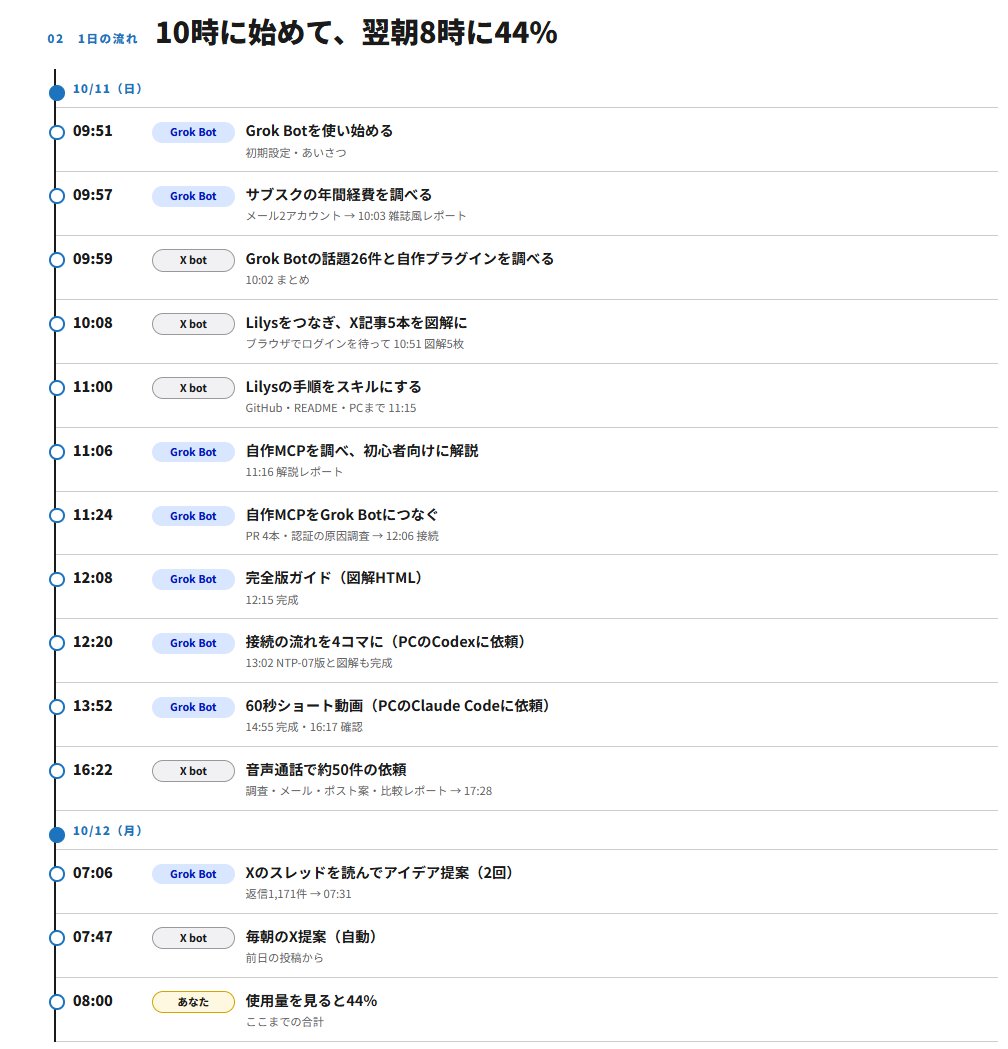The height and width of the screenshot is (1049, 1008).
Task: Select the 12:08 timeline circle marker
Action: (57, 579)
